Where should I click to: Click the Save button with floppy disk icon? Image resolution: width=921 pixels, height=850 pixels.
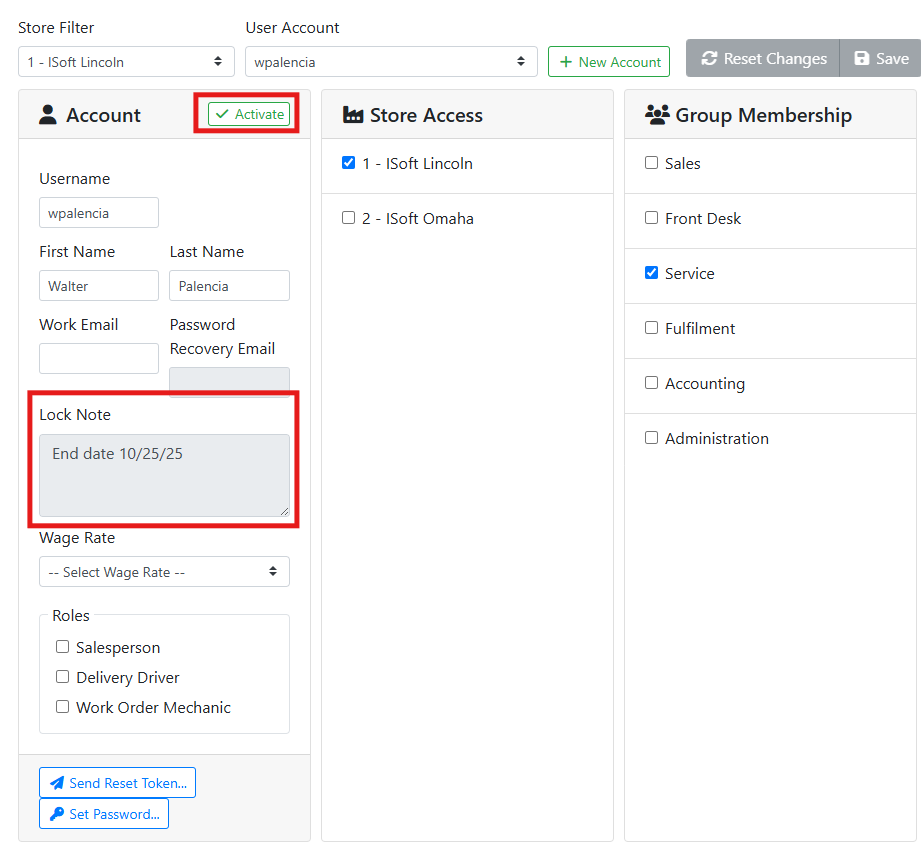point(880,59)
